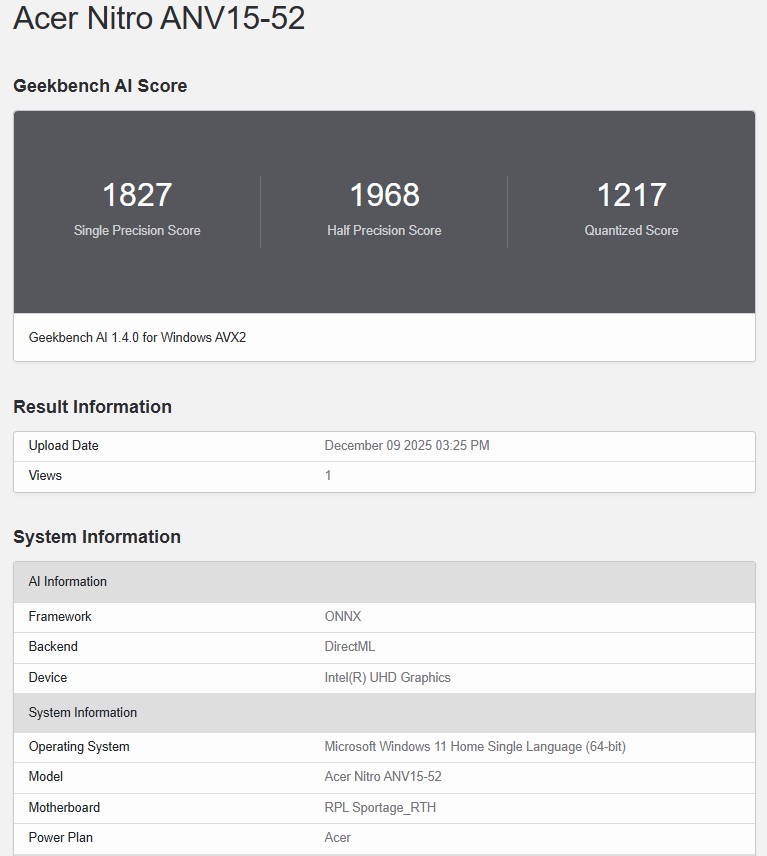Click the Half Precision Score label
Viewport: 767px width, 856px height.
(384, 230)
